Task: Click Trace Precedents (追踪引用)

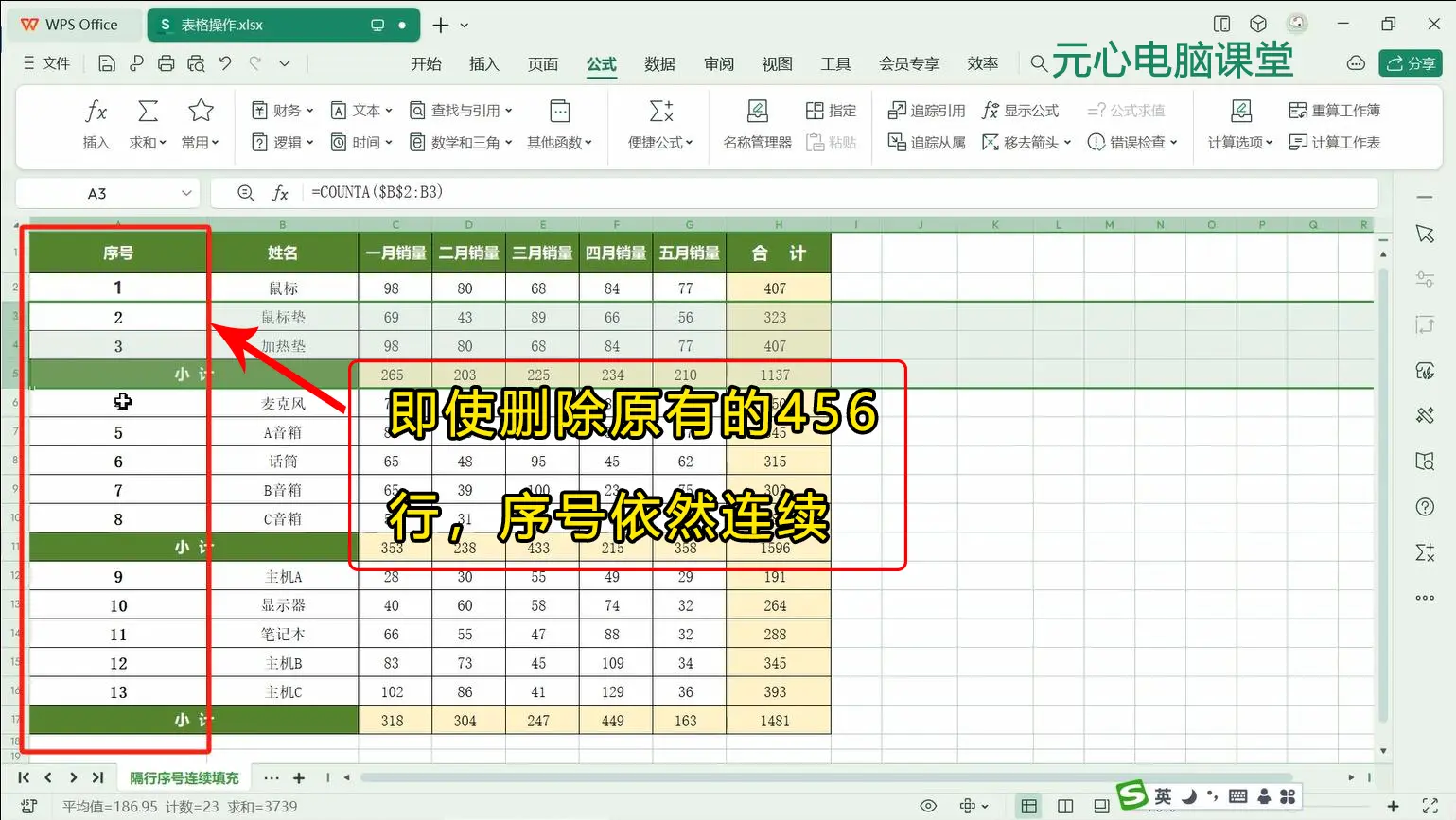Action: tap(926, 111)
